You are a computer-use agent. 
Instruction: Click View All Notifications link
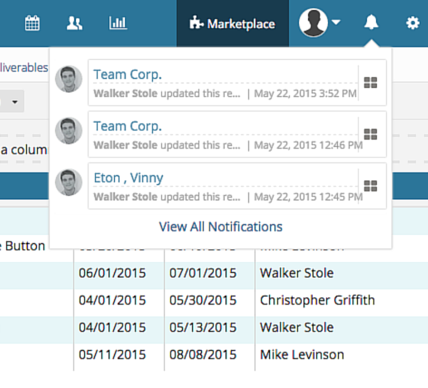pos(221,227)
